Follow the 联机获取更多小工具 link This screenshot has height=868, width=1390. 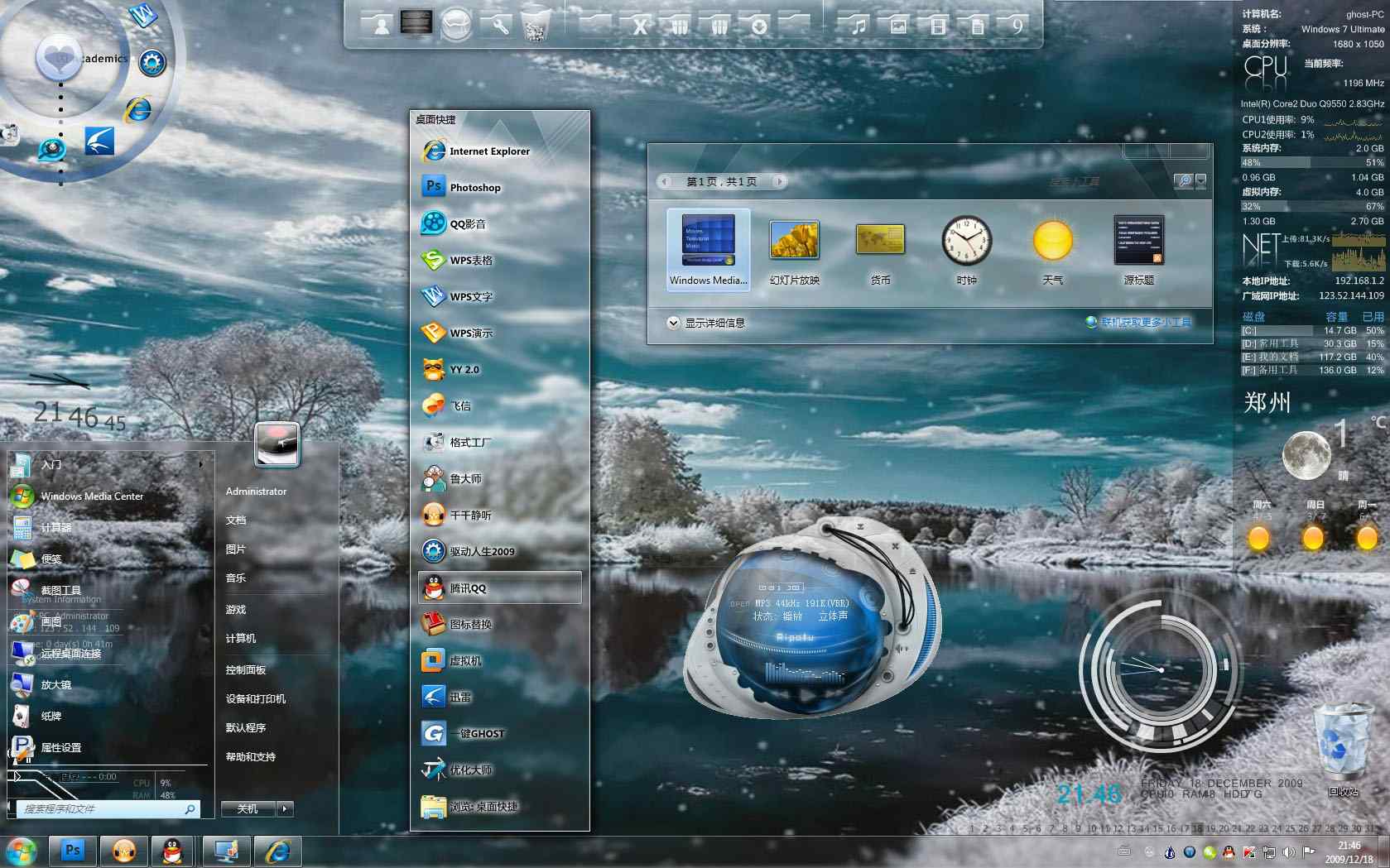coord(1146,322)
